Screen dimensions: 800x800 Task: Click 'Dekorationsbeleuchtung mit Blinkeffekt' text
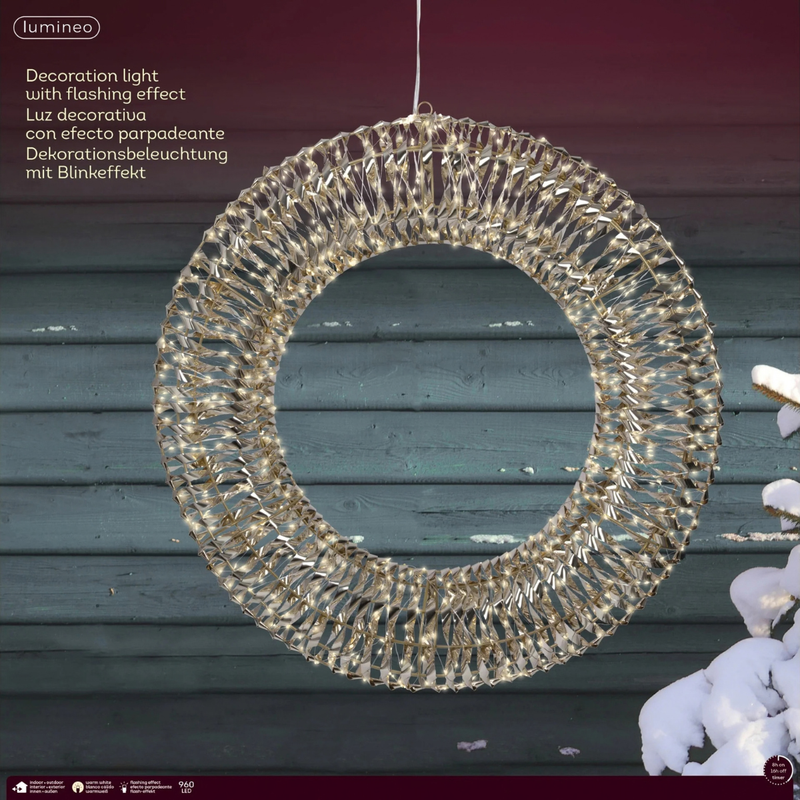(127, 163)
